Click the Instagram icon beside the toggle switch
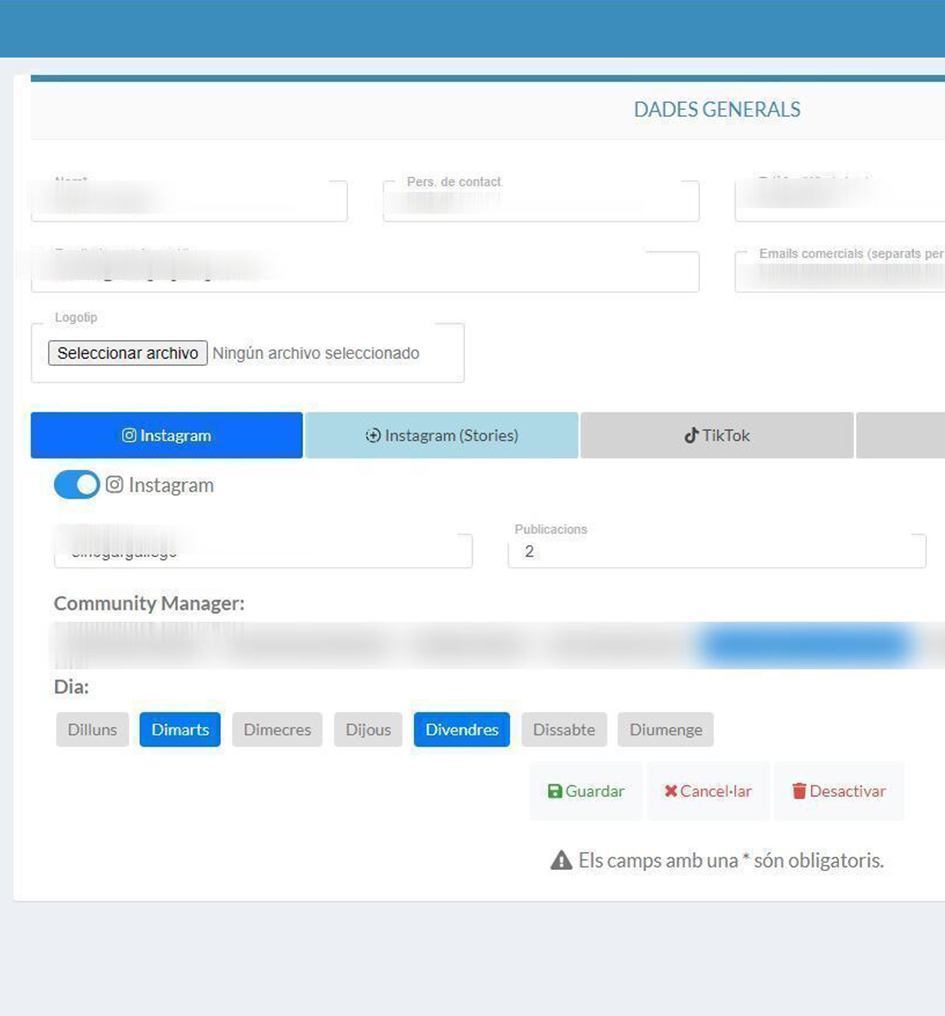This screenshot has height=1016, width=945. pyautogui.click(x=115, y=485)
